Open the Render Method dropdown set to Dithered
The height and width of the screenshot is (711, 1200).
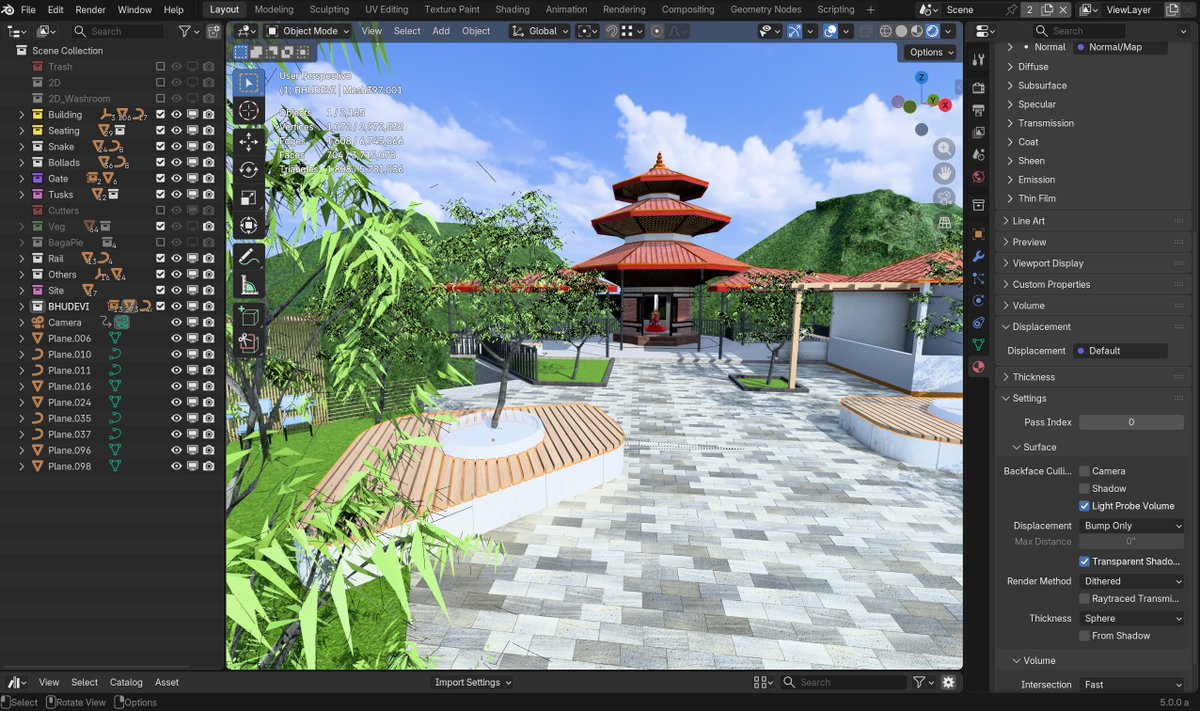pos(1131,580)
